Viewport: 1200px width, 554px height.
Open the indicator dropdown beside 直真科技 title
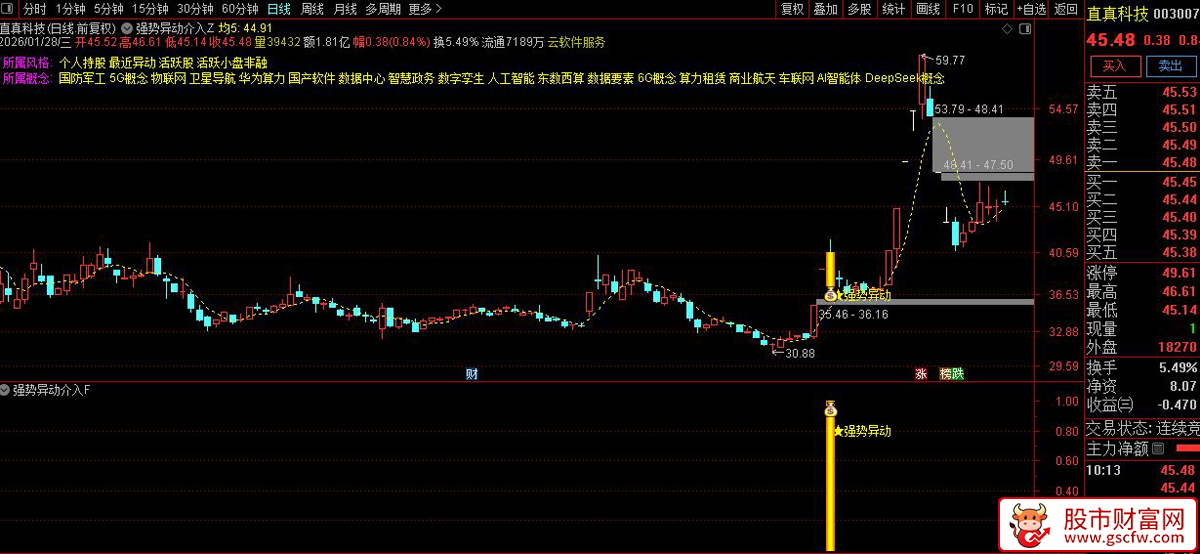(126, 28)
